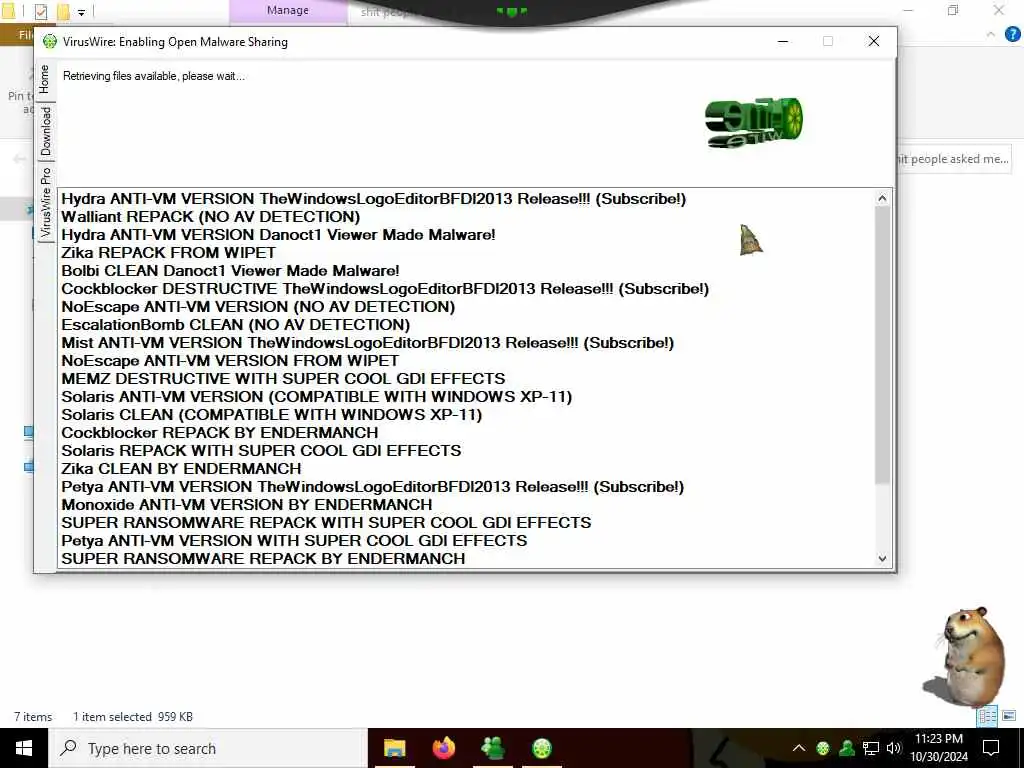Open network status tray icon
1024x768 pixels.
coord(871,748)
